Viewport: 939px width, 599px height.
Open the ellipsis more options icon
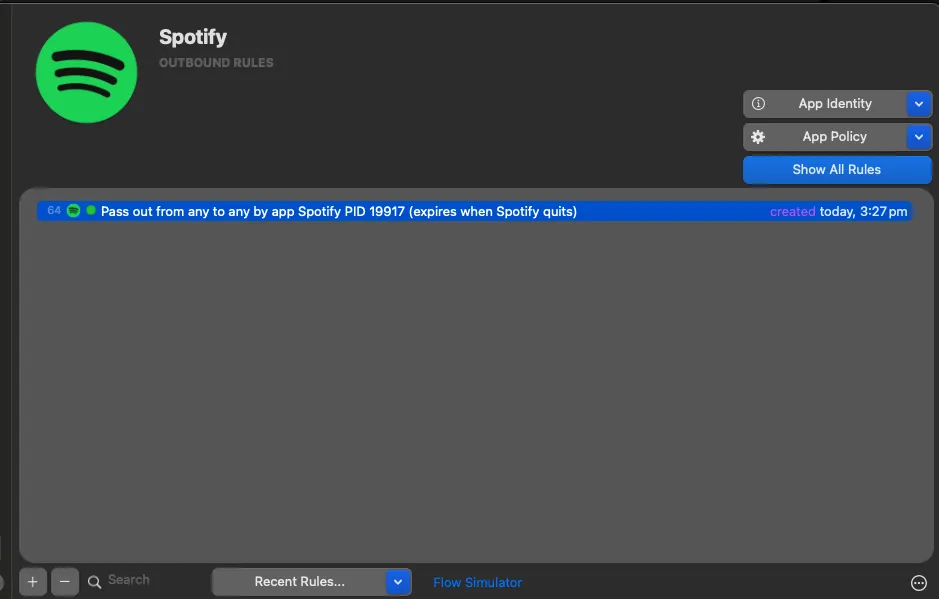919,582
